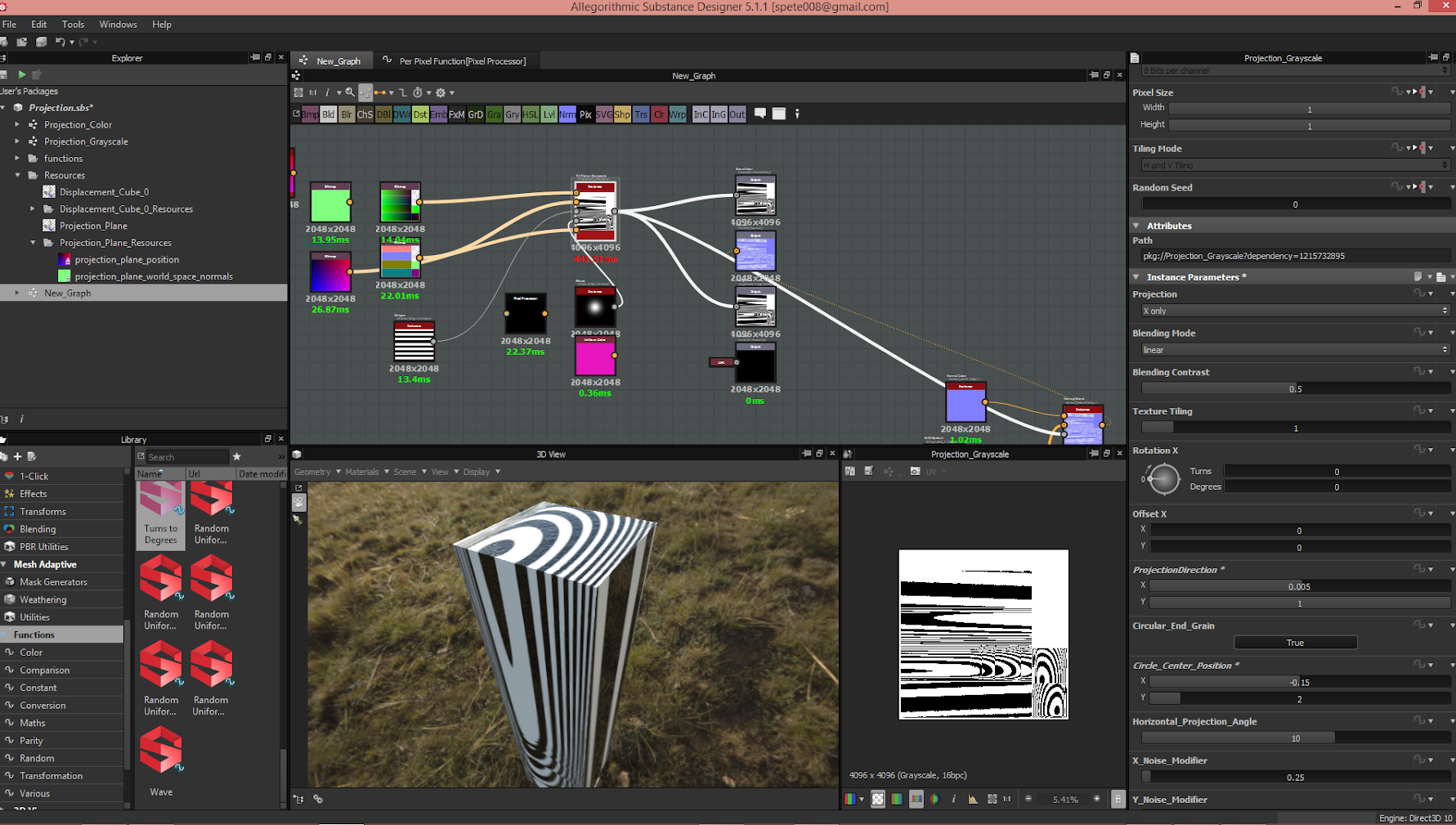Add a Warp (Wrp) node from toolbar

[678, 114]
